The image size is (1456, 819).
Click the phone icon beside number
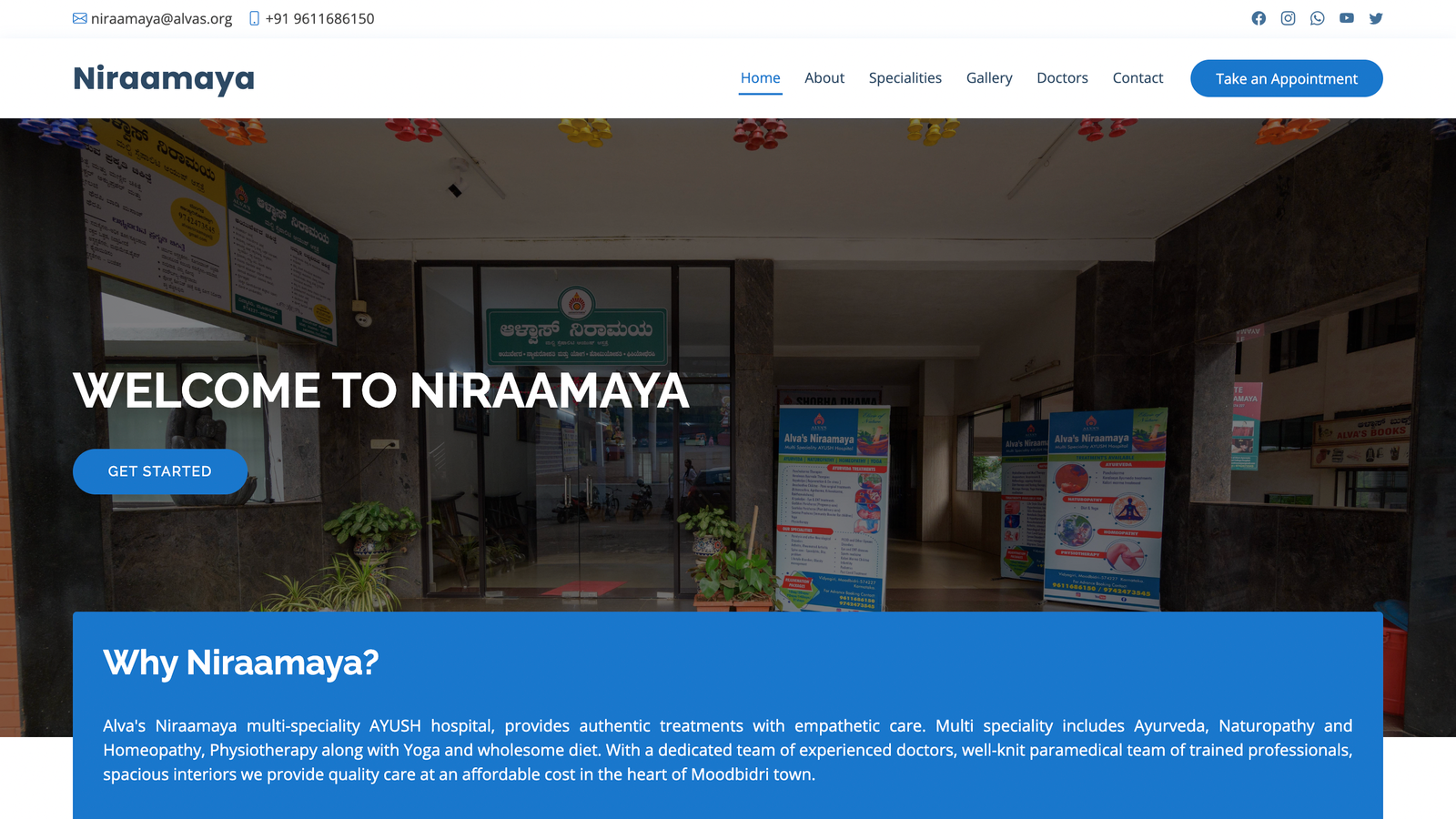pyautogui.click(x=254, y=18)
